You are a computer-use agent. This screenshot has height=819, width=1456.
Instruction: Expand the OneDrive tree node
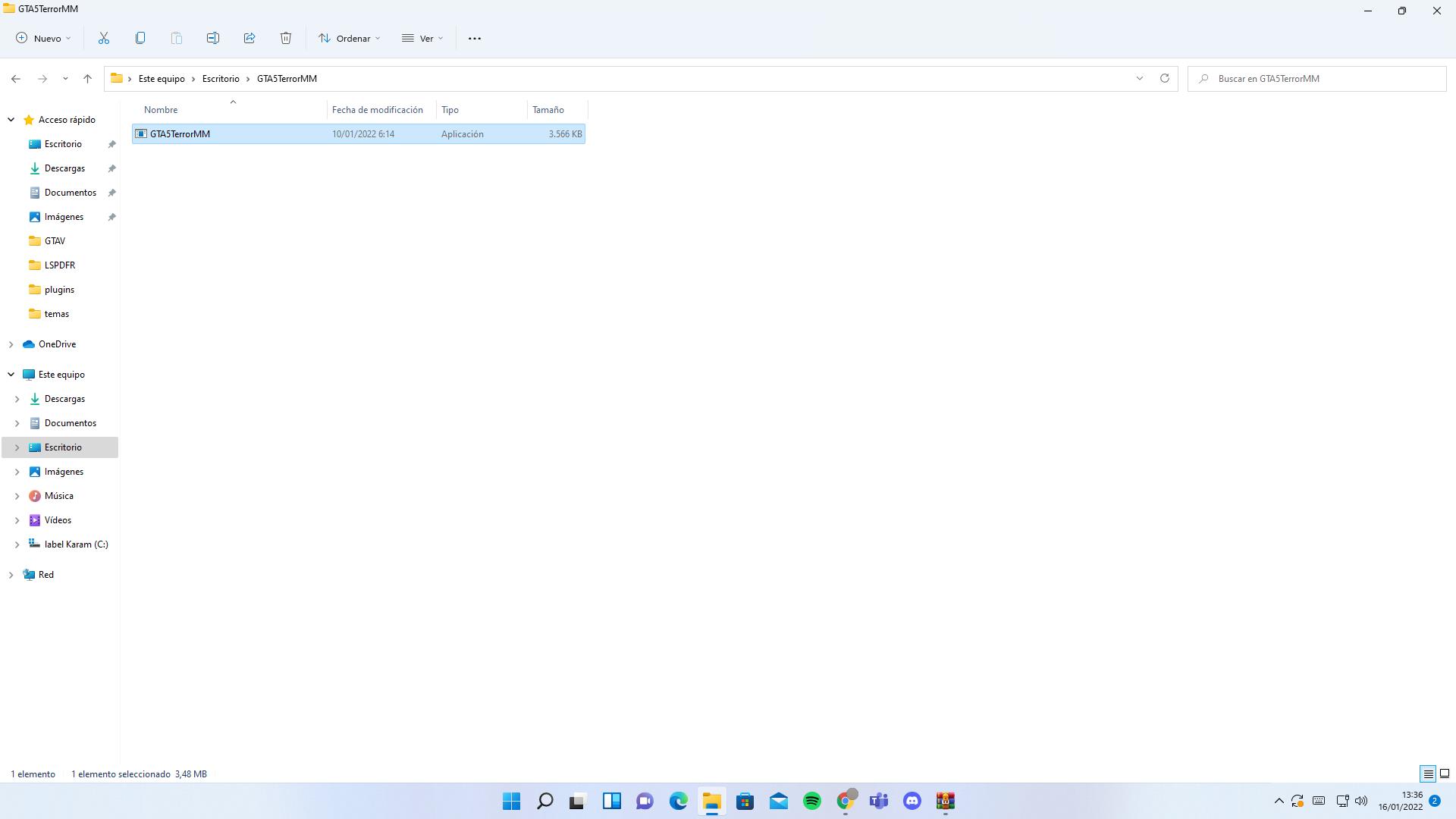(x=11, y=344)
